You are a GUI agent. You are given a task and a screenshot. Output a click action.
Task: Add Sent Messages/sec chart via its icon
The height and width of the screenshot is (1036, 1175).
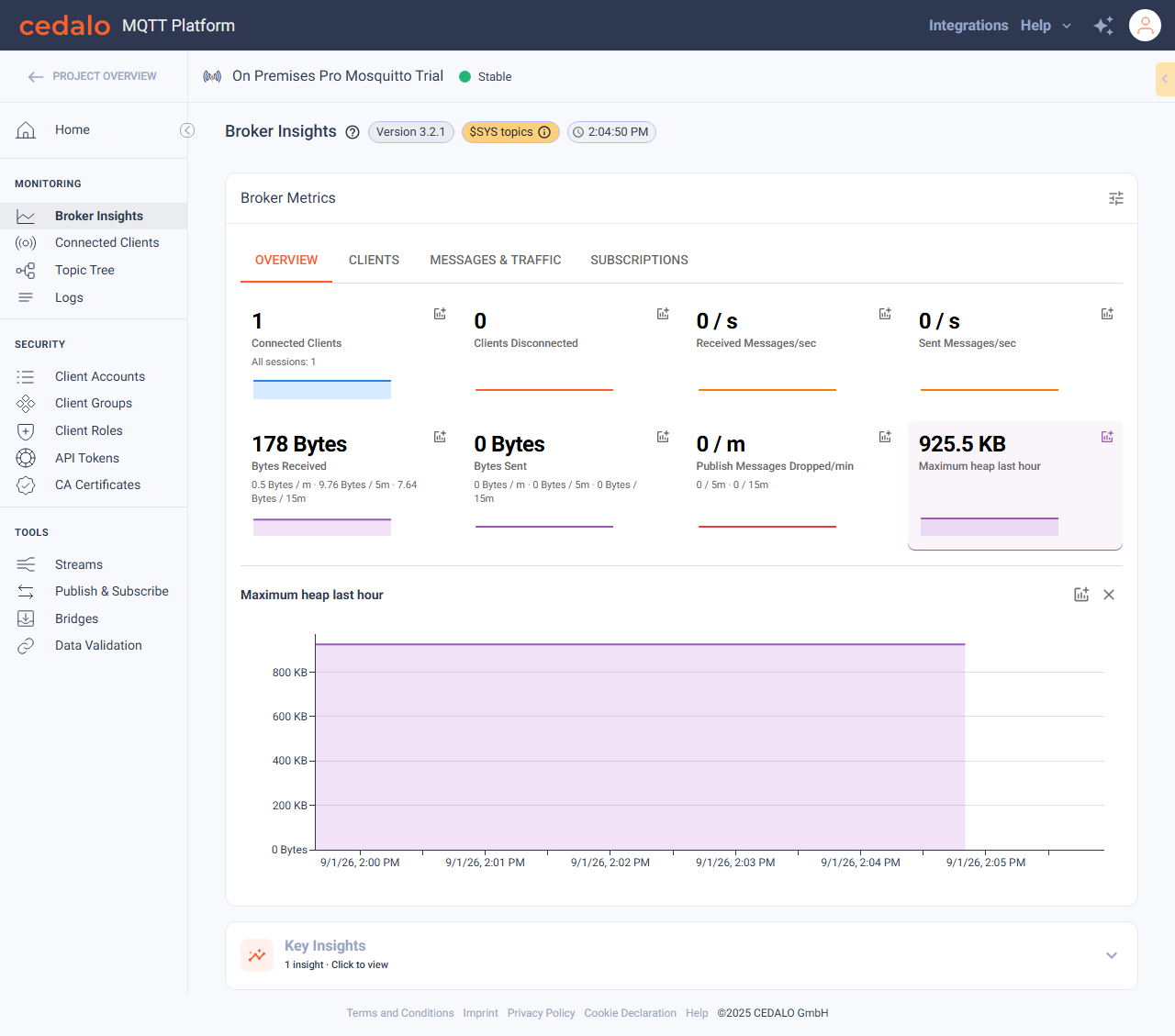pyautogui.click(x=1107, y=314)
